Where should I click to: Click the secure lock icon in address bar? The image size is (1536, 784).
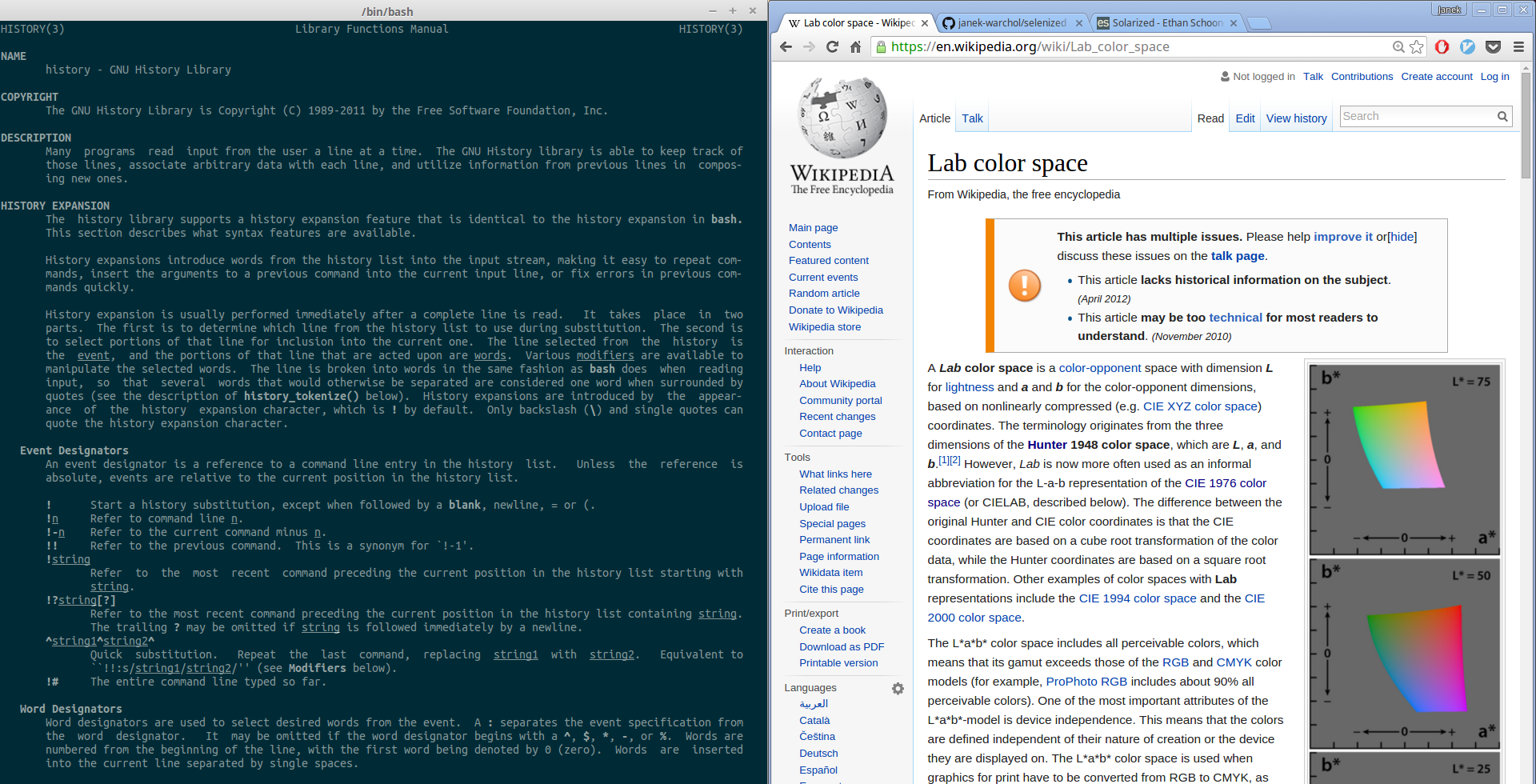881,47
